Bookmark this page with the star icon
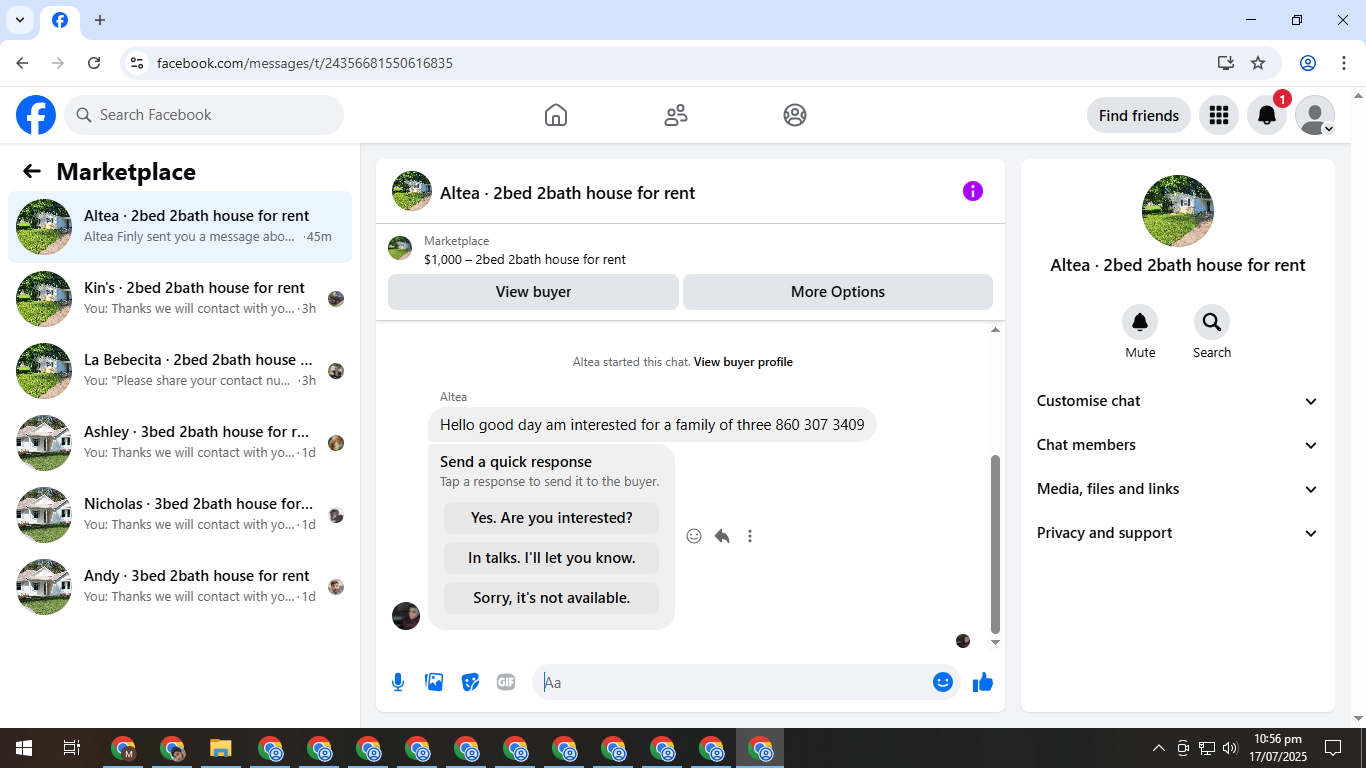Screen dimensions: 1366x768 coord(1258,63)
